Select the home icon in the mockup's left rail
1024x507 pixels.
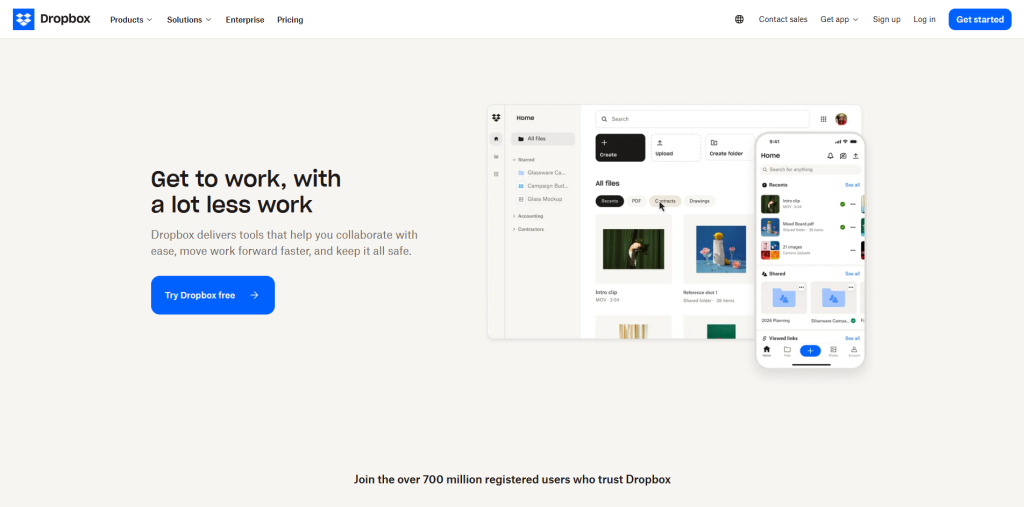(x=496, y=139)
